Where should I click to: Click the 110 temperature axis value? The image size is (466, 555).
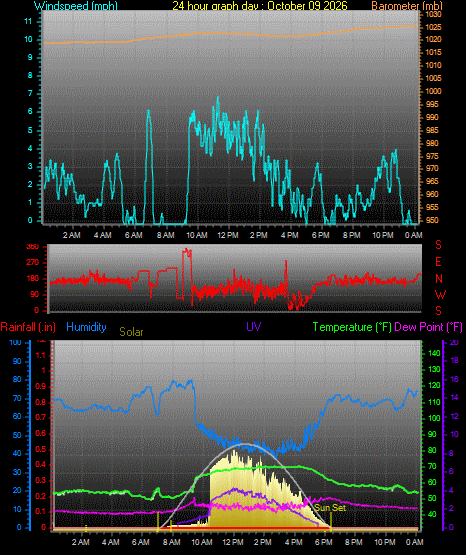[x=434, y=402]
